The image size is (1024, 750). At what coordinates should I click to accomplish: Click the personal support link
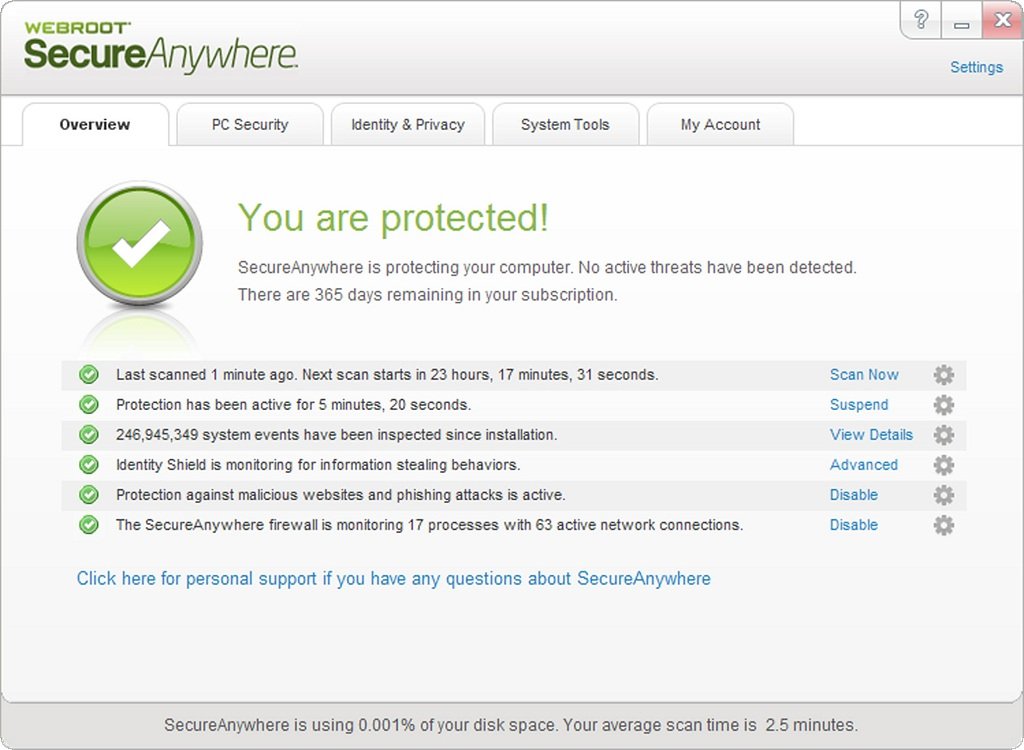tap(393, 579)
